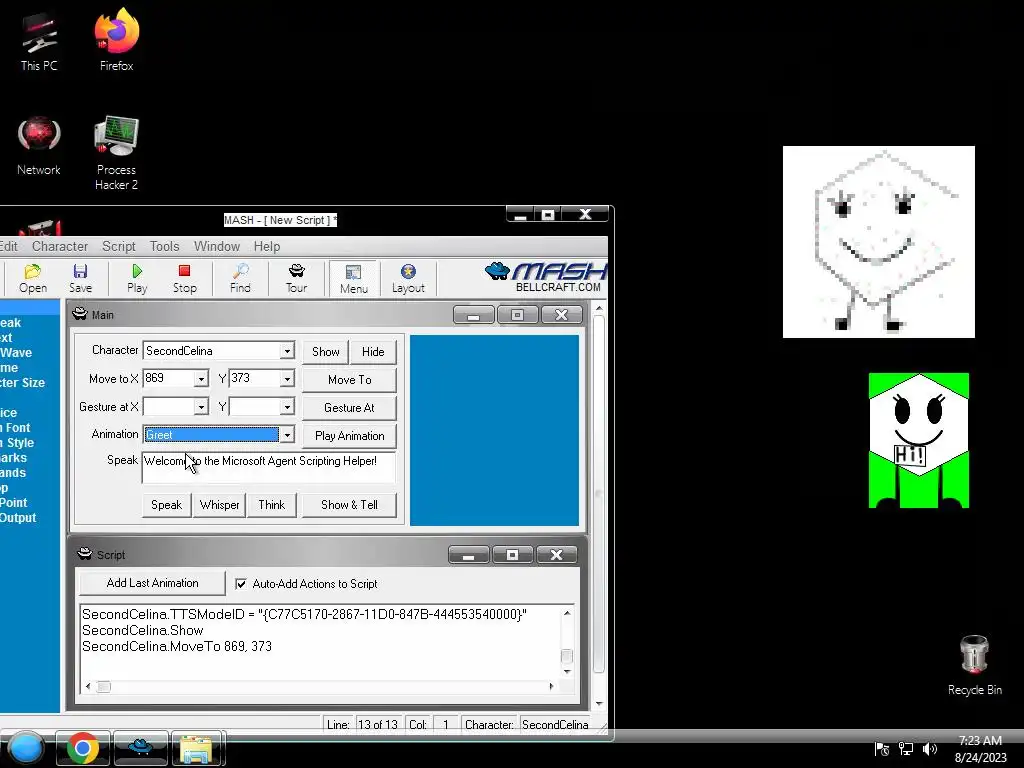Click the Show character button
The image size is (1024, 768).
(325, 351)
